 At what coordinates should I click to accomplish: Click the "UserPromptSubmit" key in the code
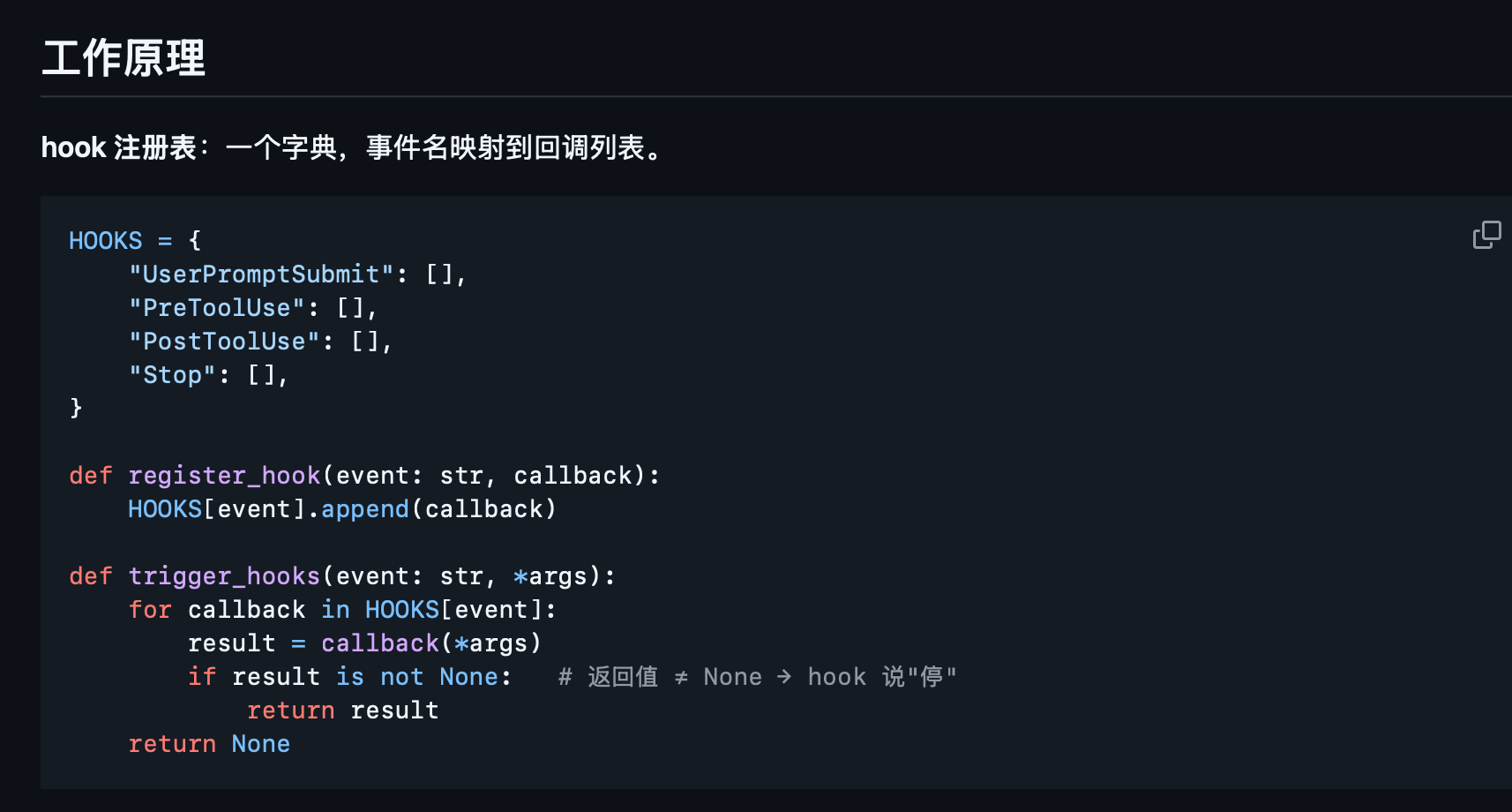261,274
